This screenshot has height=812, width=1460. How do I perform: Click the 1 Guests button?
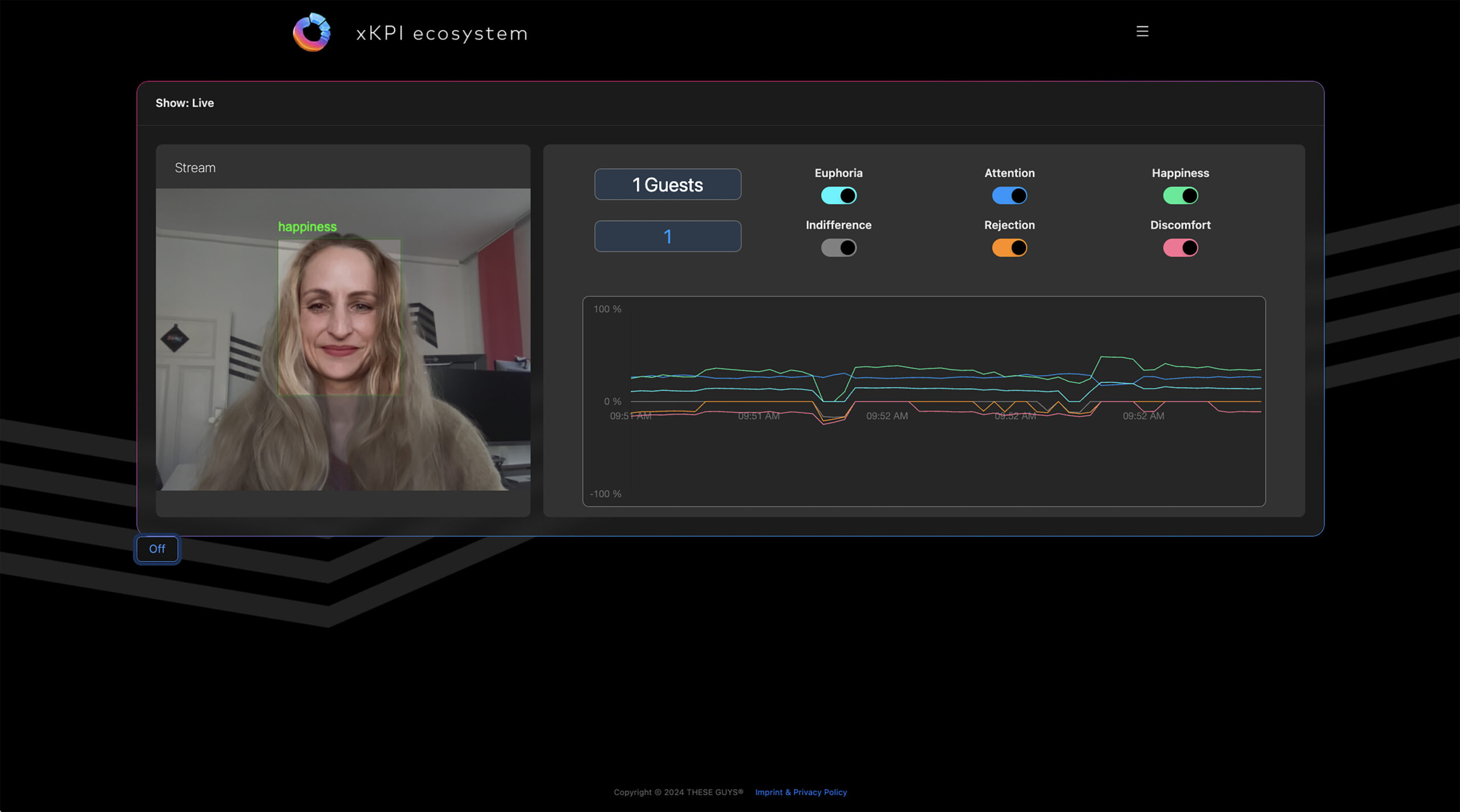pyautogui.click(x=667, y=184)
